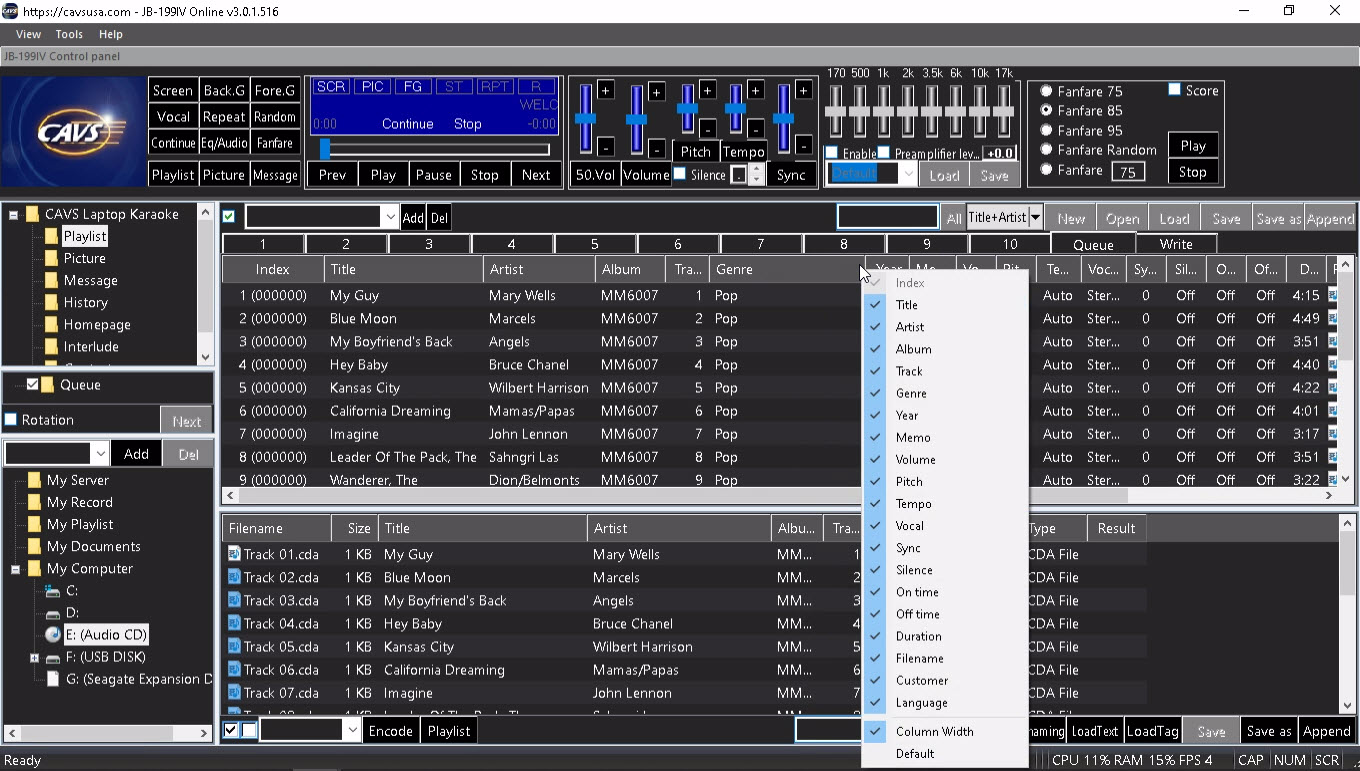Click the D: drive icon

point(53,613)
